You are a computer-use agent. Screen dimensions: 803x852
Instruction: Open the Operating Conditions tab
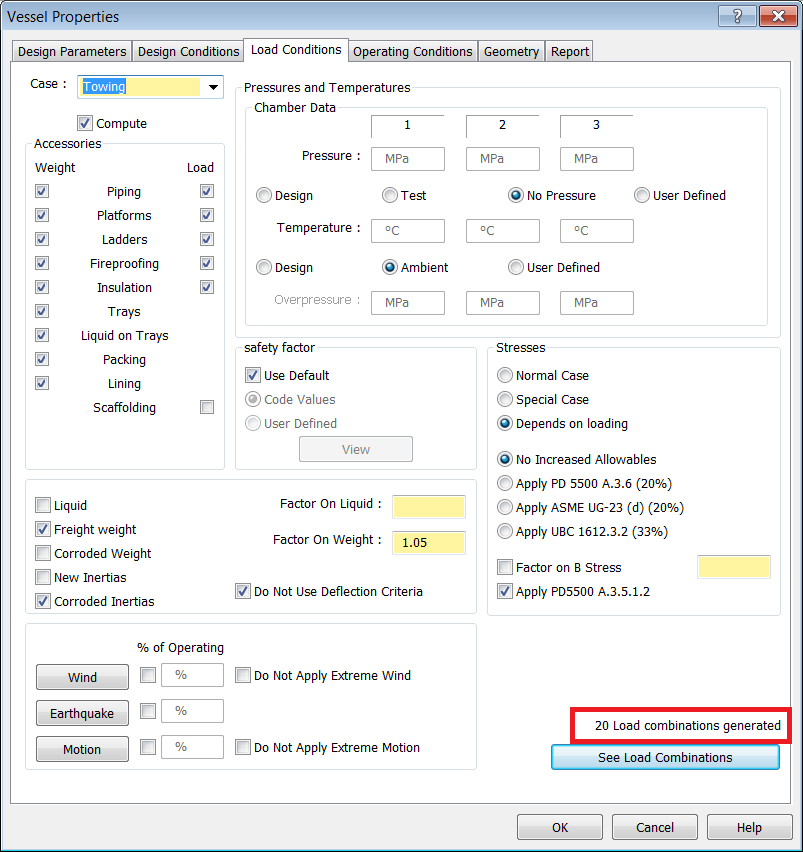pyautogui.click(x=412, y=52)
